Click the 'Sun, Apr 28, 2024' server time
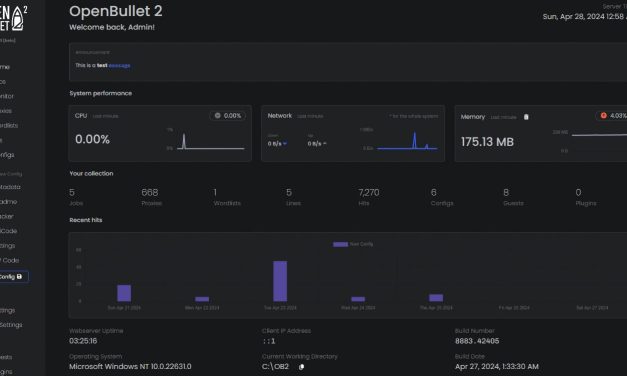 (x=584, y=16)
